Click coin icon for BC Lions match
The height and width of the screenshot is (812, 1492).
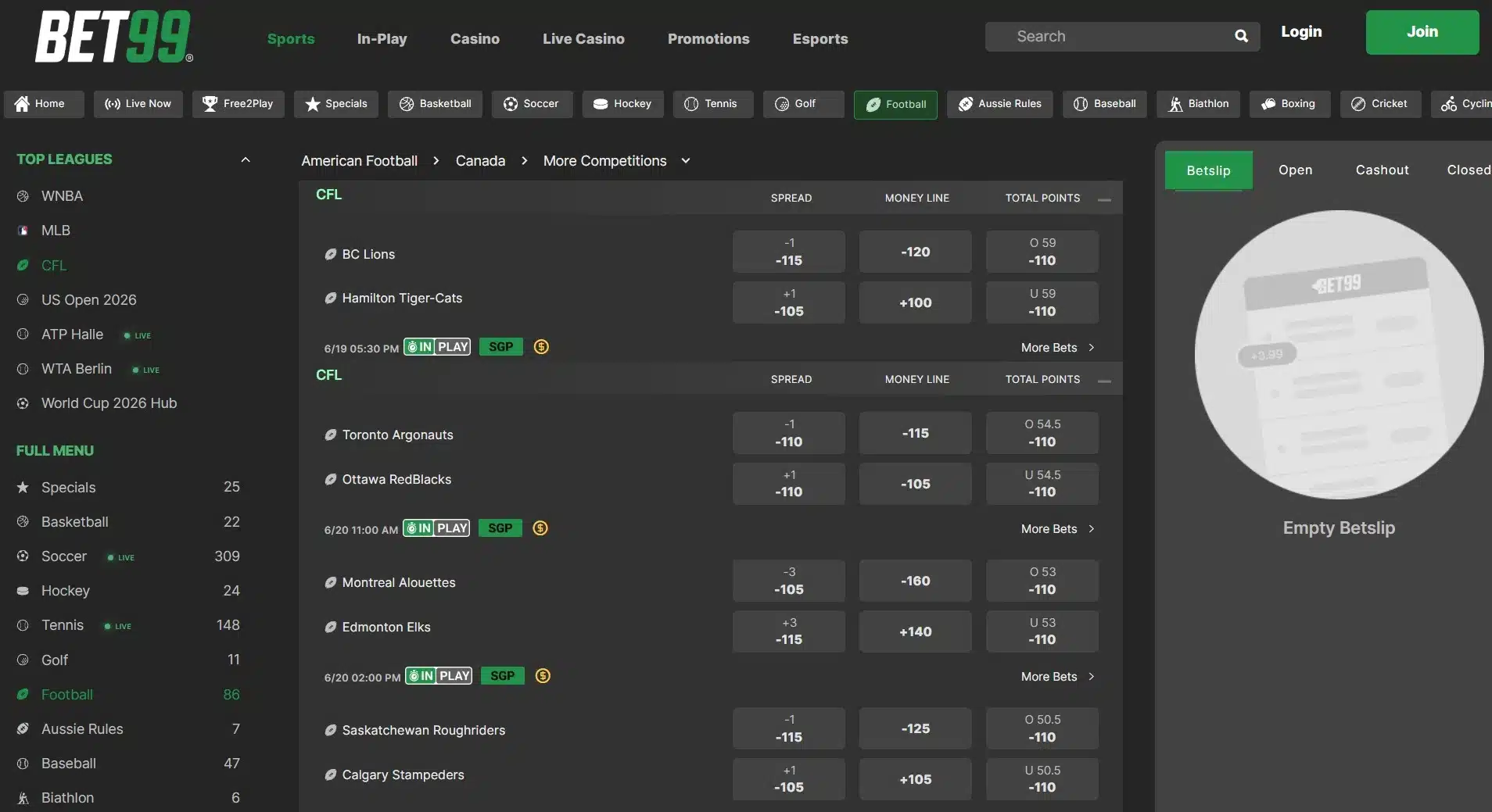(x=541, y=346)
